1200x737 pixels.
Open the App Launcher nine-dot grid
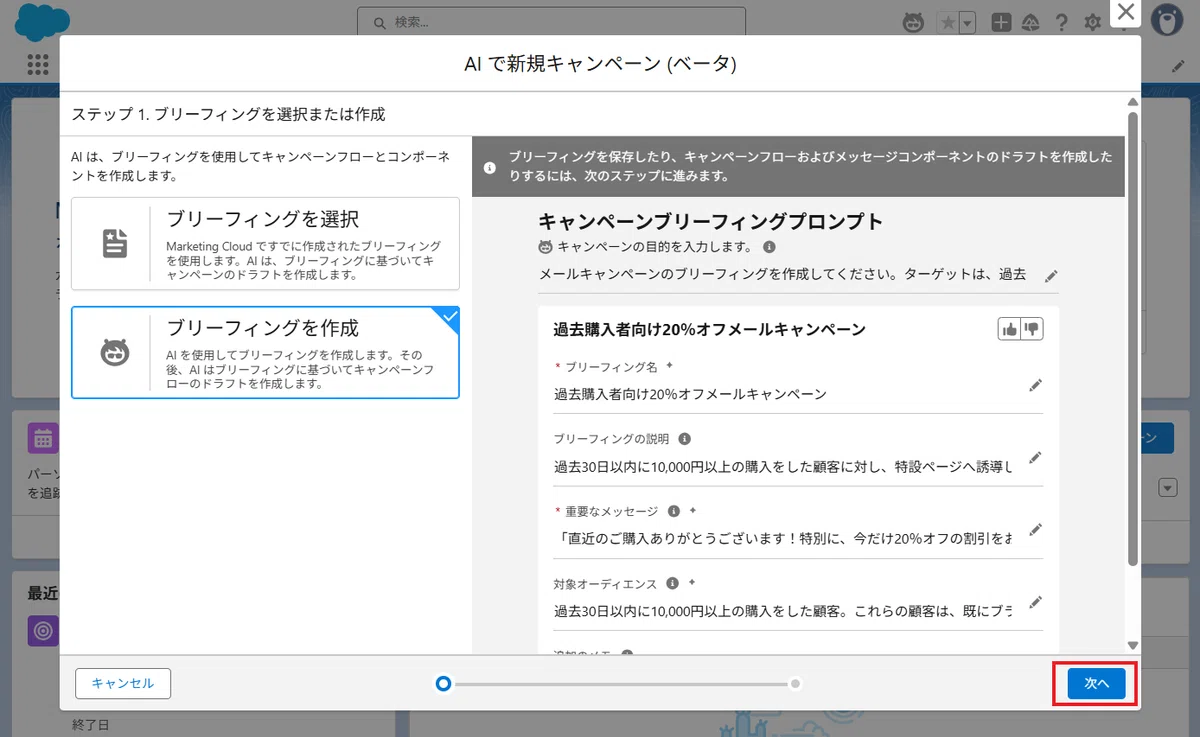point(38,64)
